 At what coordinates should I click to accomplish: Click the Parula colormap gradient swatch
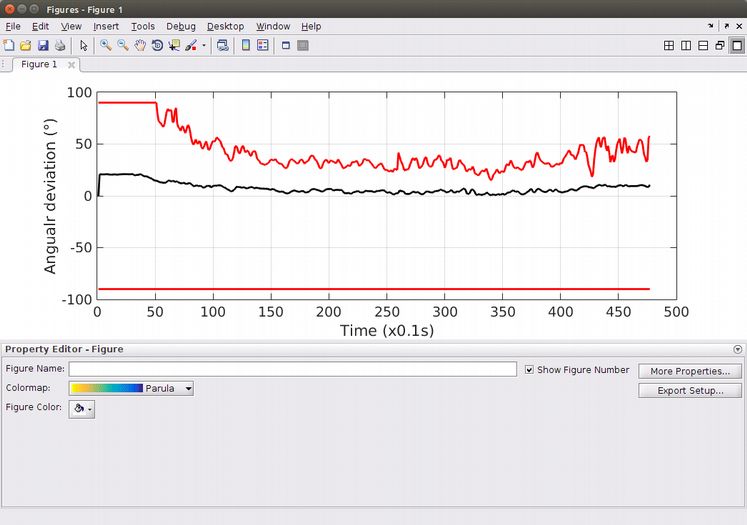coord(106,388)
